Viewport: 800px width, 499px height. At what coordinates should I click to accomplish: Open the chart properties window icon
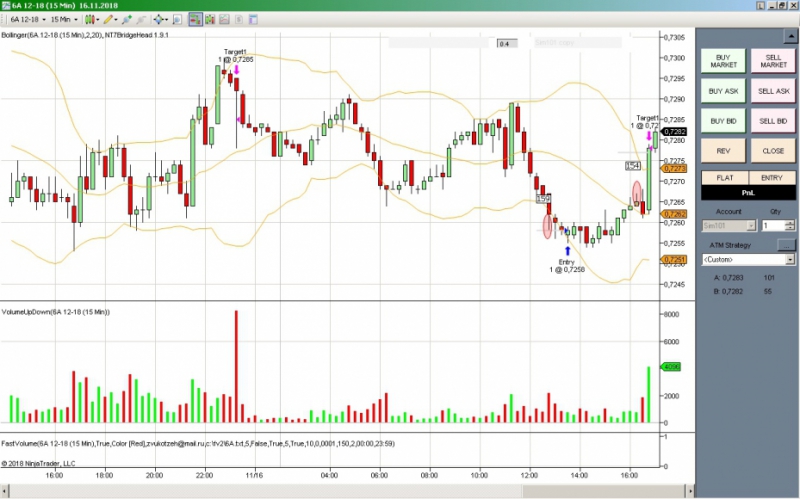253,19
